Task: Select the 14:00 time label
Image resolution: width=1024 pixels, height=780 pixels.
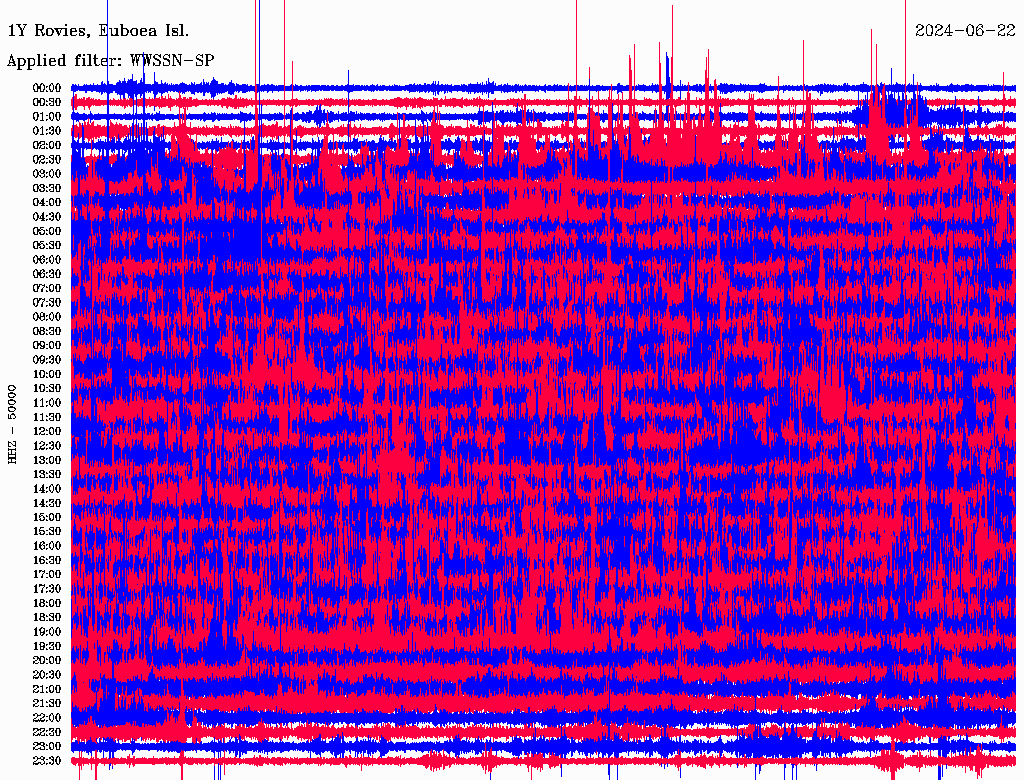Action: click(x=47, y=489)
